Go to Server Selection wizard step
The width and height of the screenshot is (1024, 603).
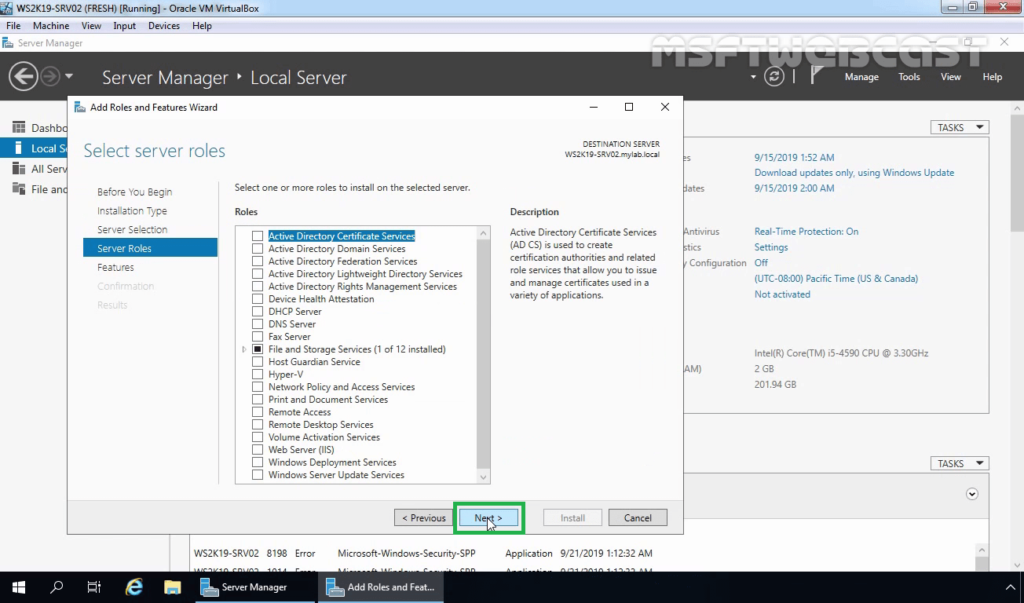point(132,230)
